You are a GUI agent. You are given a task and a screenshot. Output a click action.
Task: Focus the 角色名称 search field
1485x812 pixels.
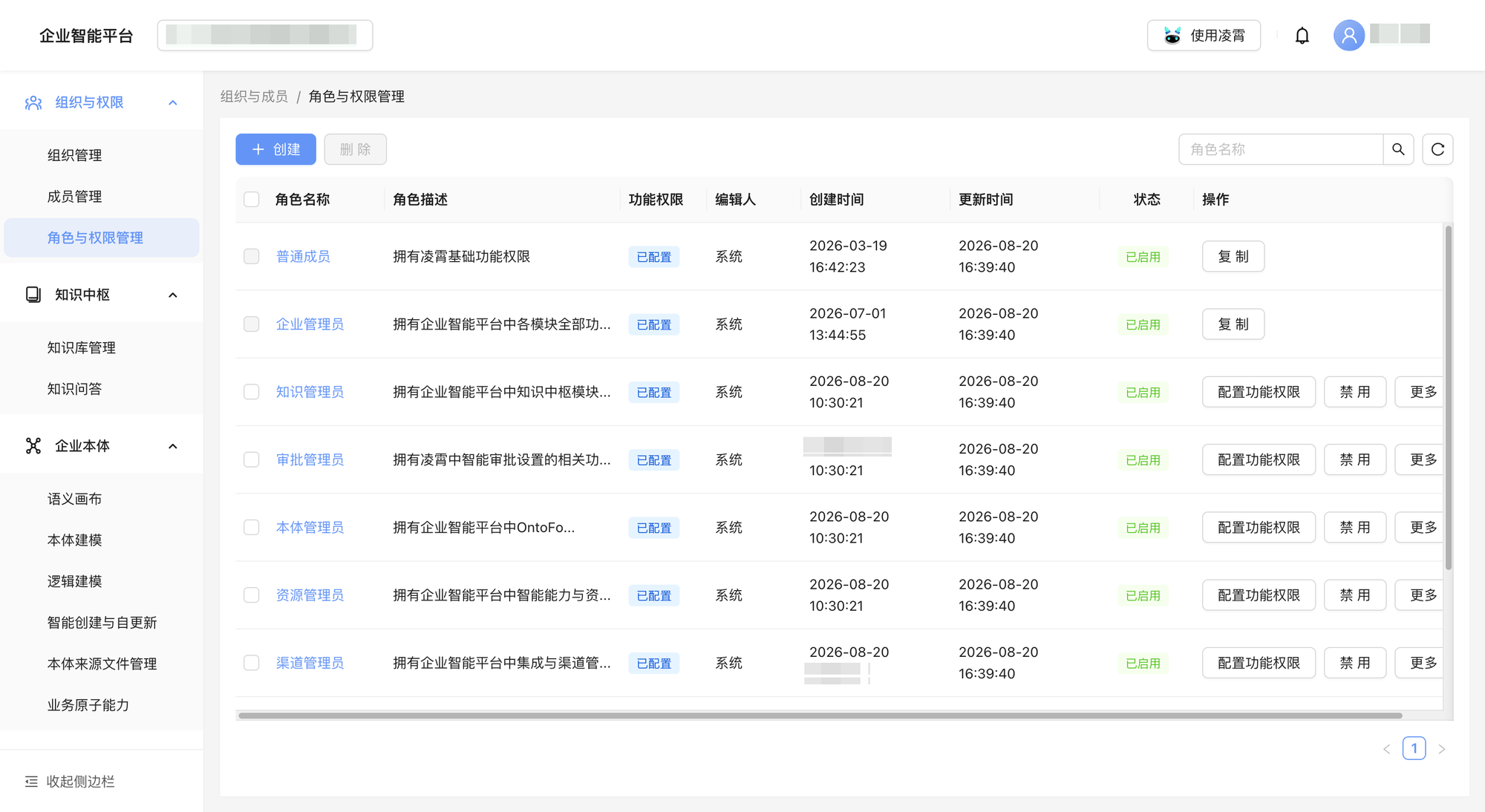pos(1281,149)
